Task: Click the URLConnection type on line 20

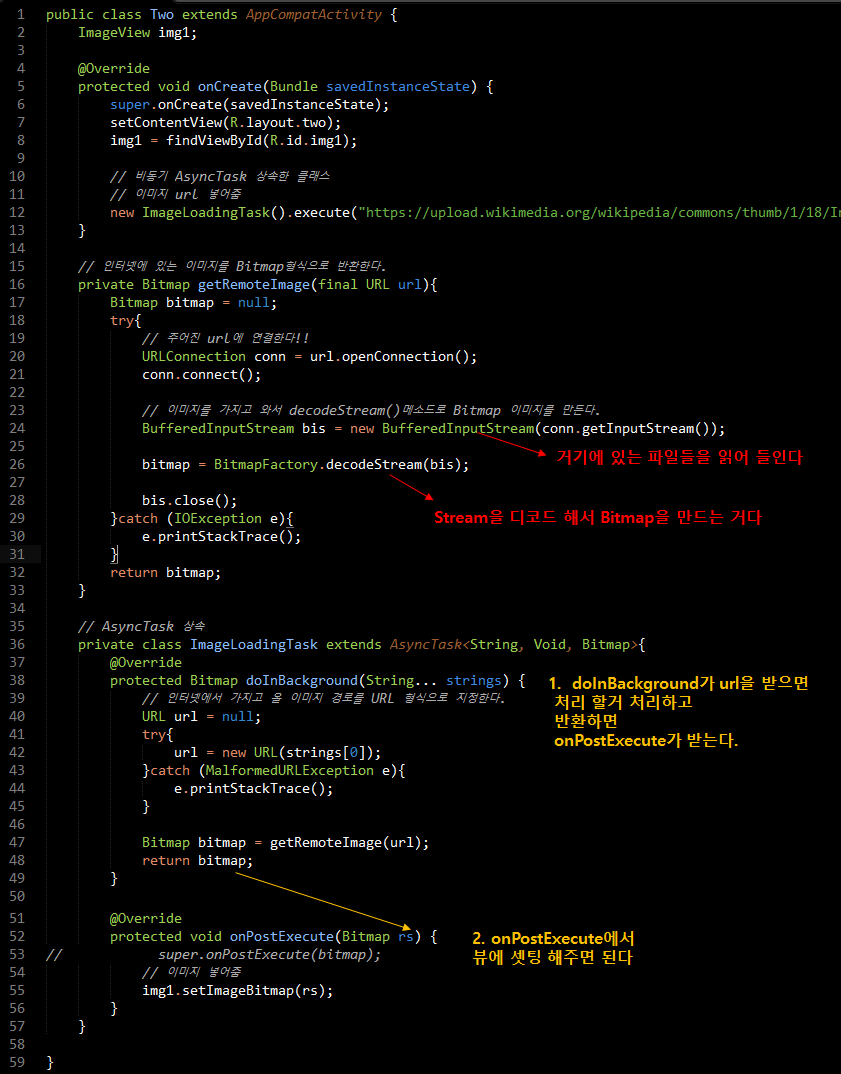Action: [x=194, y=356]
